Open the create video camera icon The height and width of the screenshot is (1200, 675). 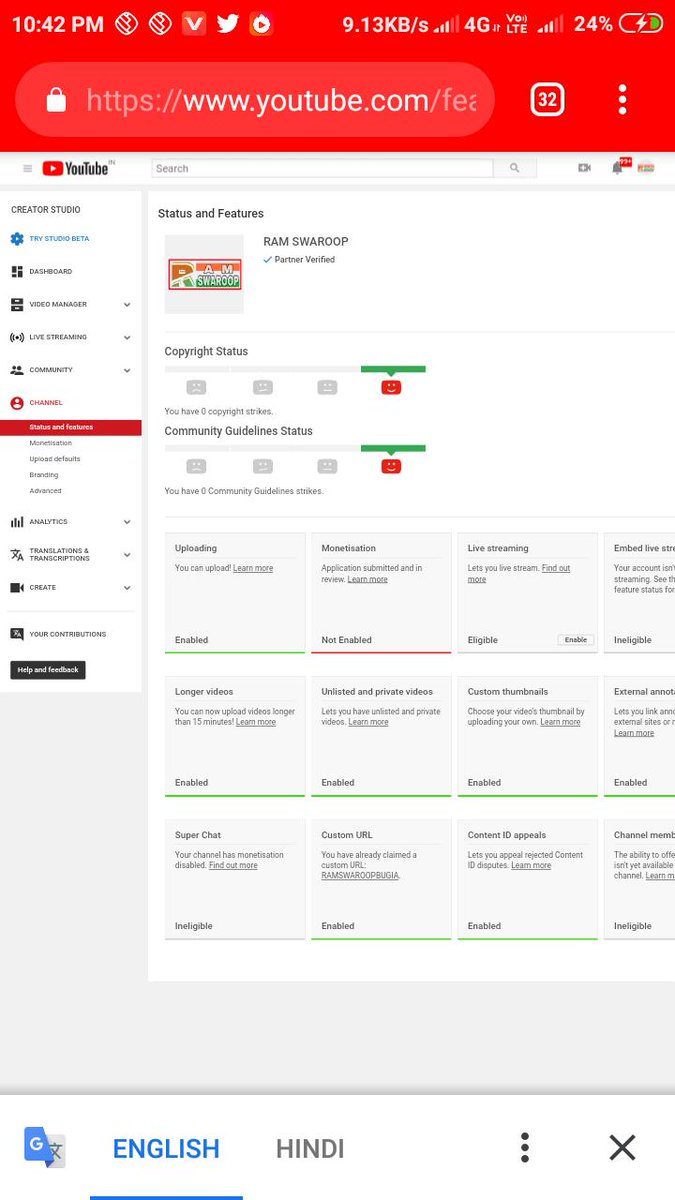tap(584, 168)
